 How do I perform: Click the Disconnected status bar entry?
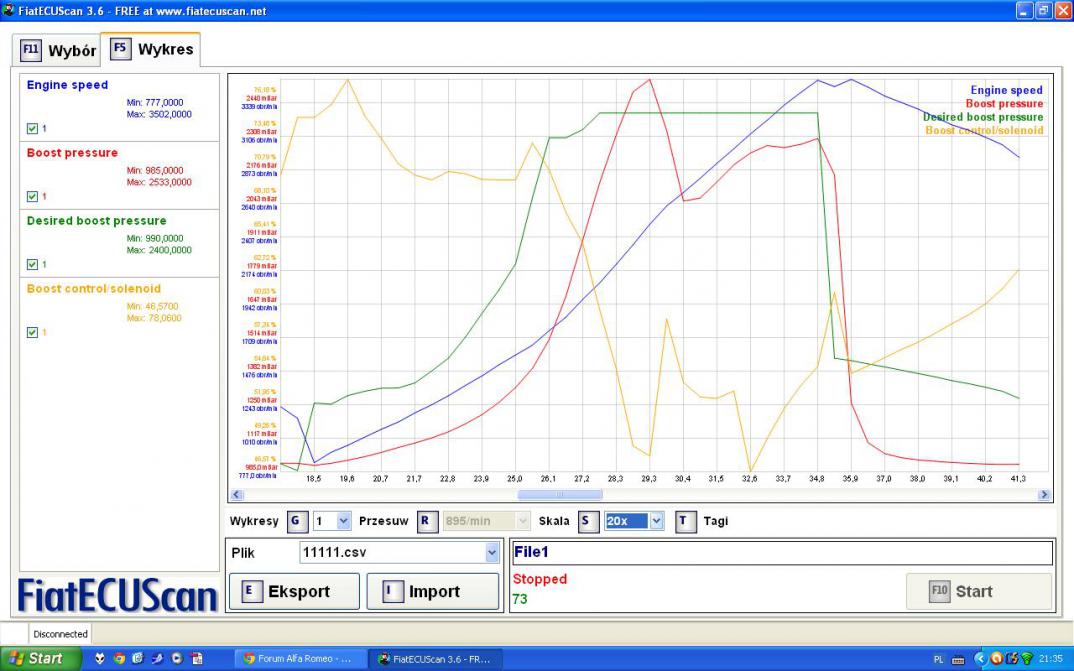(60, 634)
